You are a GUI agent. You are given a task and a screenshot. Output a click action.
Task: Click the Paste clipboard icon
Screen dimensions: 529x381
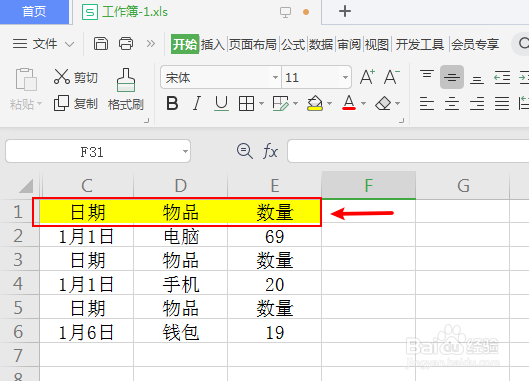point(26,79)
